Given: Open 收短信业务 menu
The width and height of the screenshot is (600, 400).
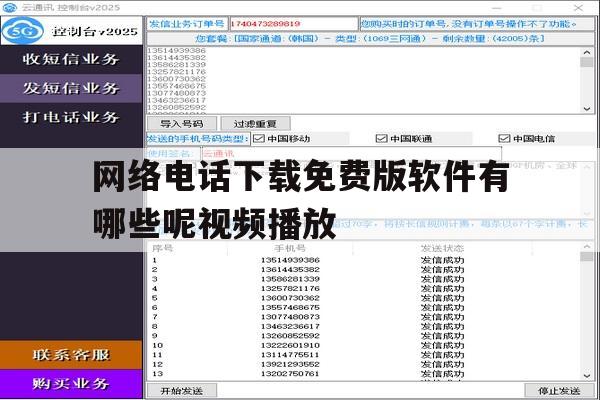Looking at the screenshot, I should (71, 59).
